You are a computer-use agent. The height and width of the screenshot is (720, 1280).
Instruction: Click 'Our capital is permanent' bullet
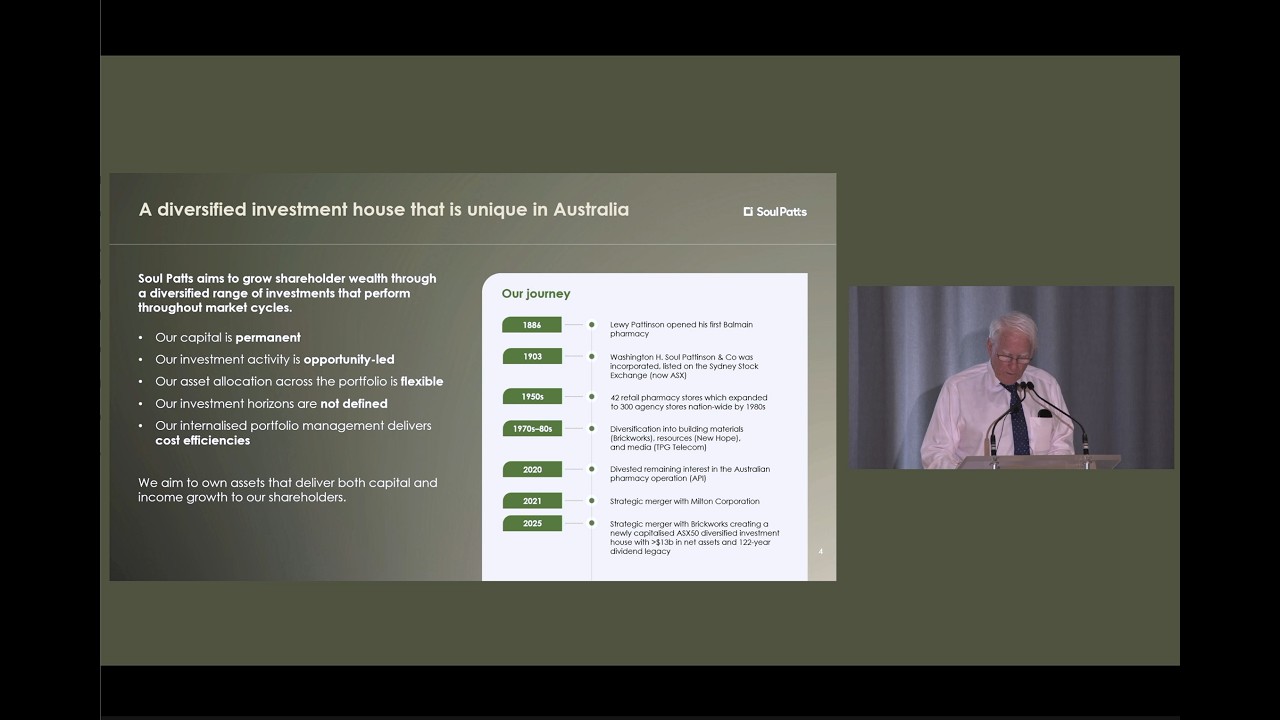[x=228, y=338]
